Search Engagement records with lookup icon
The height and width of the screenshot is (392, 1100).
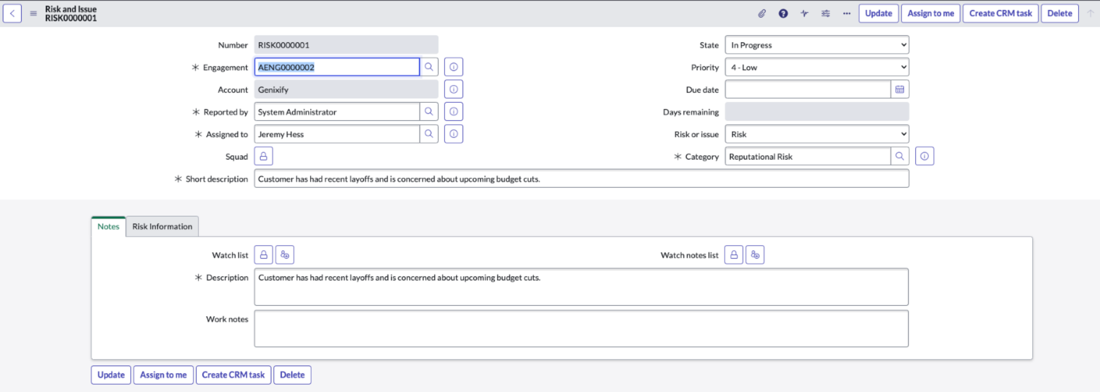point(429,67)
